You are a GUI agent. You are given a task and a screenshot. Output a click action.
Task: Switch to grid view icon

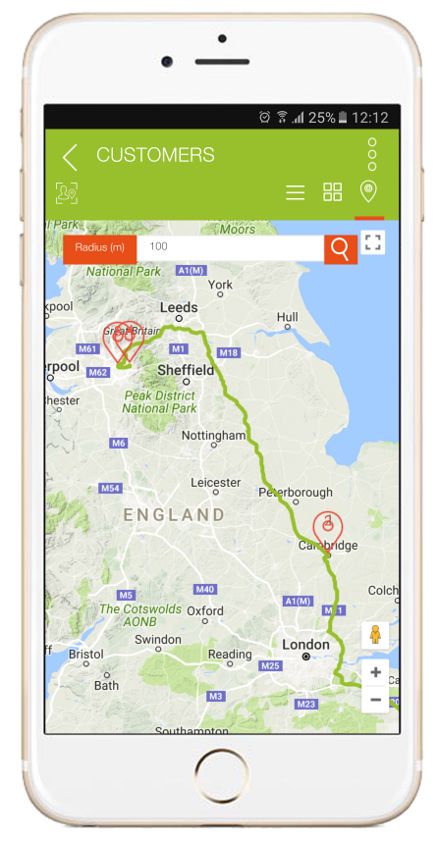point(332,192)
